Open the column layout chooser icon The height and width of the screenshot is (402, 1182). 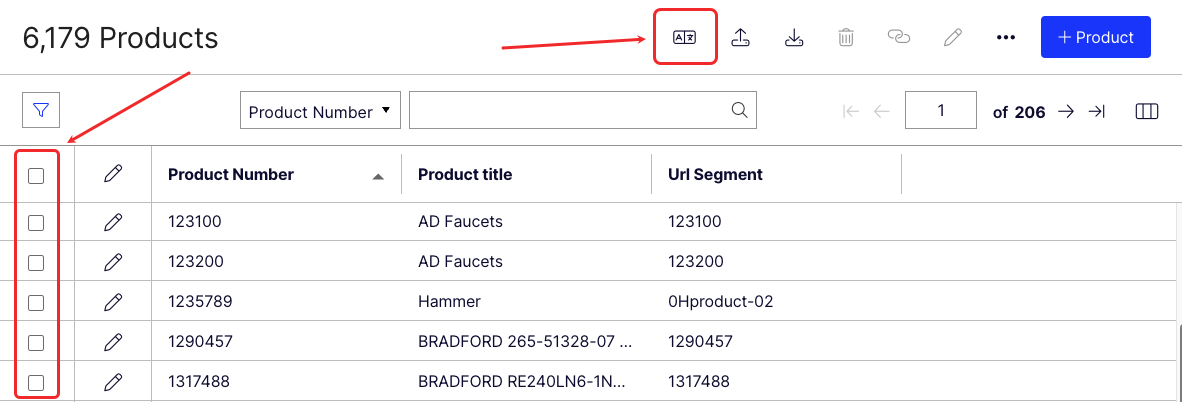(x=1147, y=111)
